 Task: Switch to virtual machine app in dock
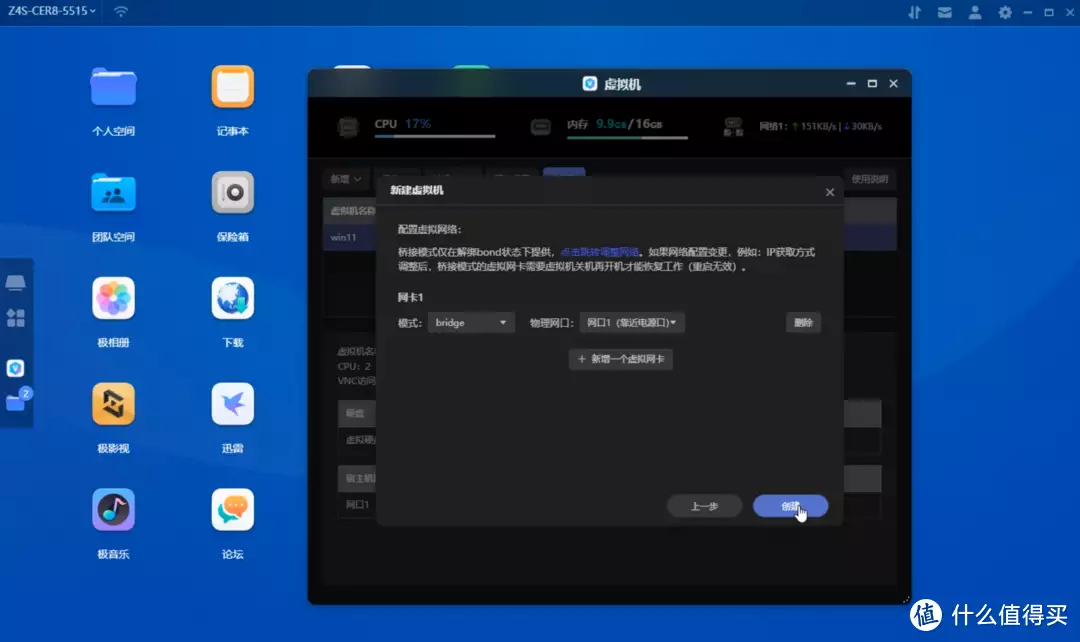tap(15, 369)
